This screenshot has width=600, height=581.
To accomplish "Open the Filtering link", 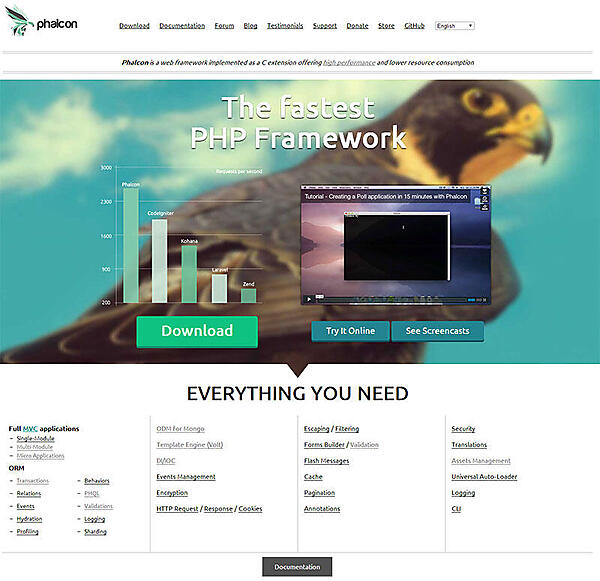I will [x=347, y=429].
